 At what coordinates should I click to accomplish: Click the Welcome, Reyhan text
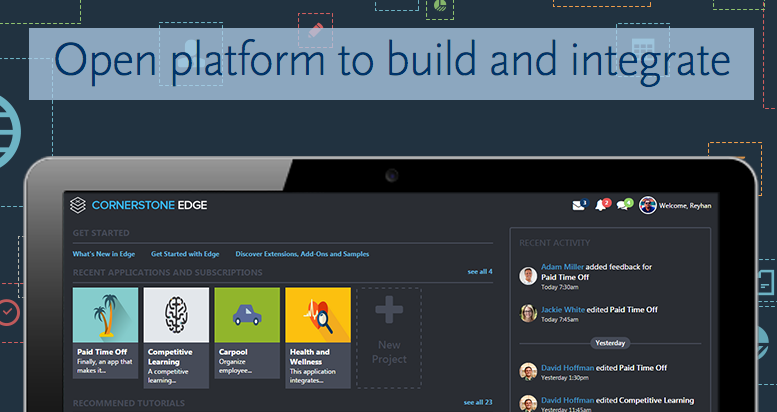pyautogui.click(x=685, y=206)
